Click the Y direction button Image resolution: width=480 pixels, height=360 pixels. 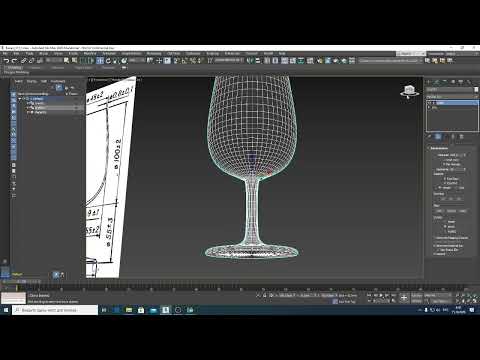pyautogui.click(x=451, y=199)
